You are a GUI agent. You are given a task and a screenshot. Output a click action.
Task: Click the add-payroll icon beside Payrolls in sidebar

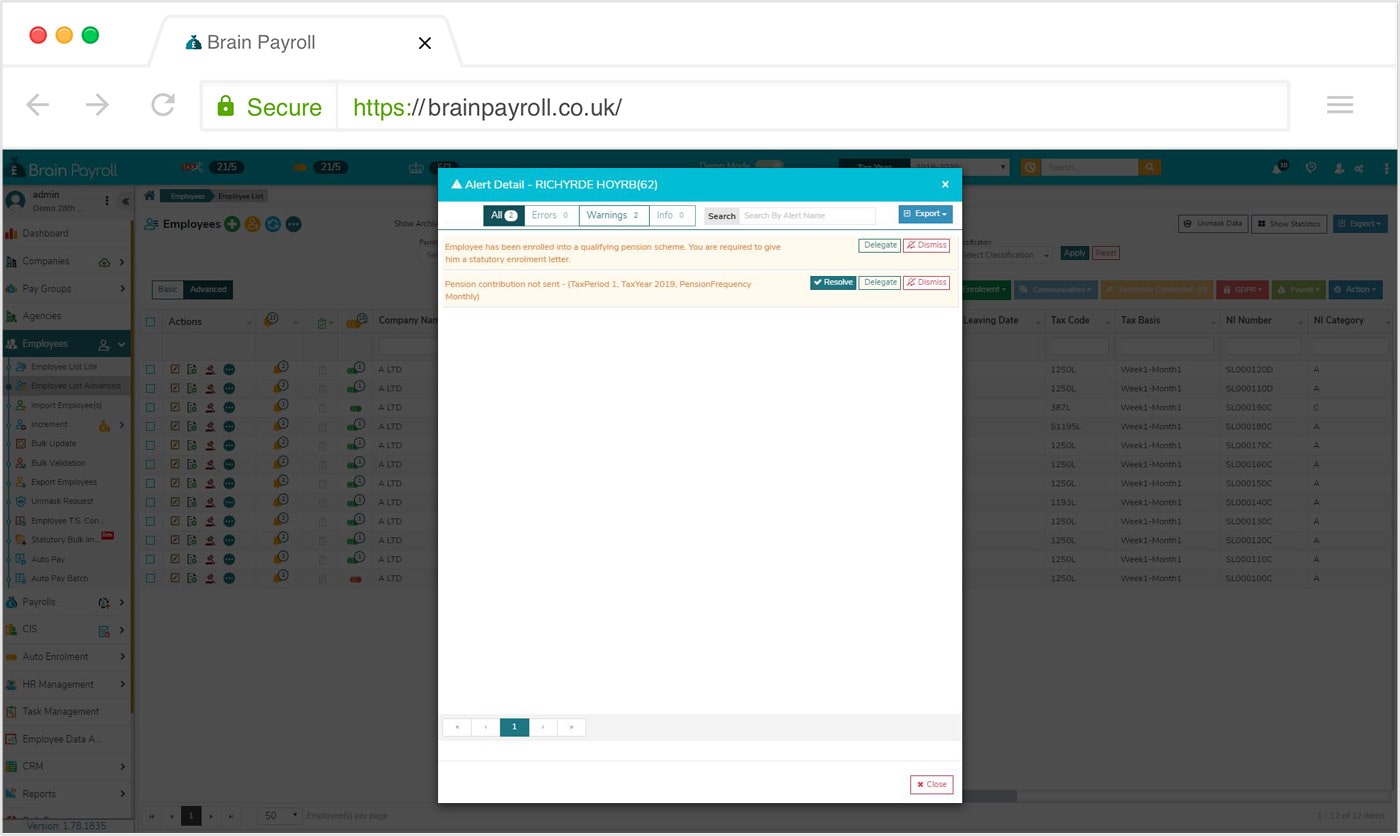104,603
